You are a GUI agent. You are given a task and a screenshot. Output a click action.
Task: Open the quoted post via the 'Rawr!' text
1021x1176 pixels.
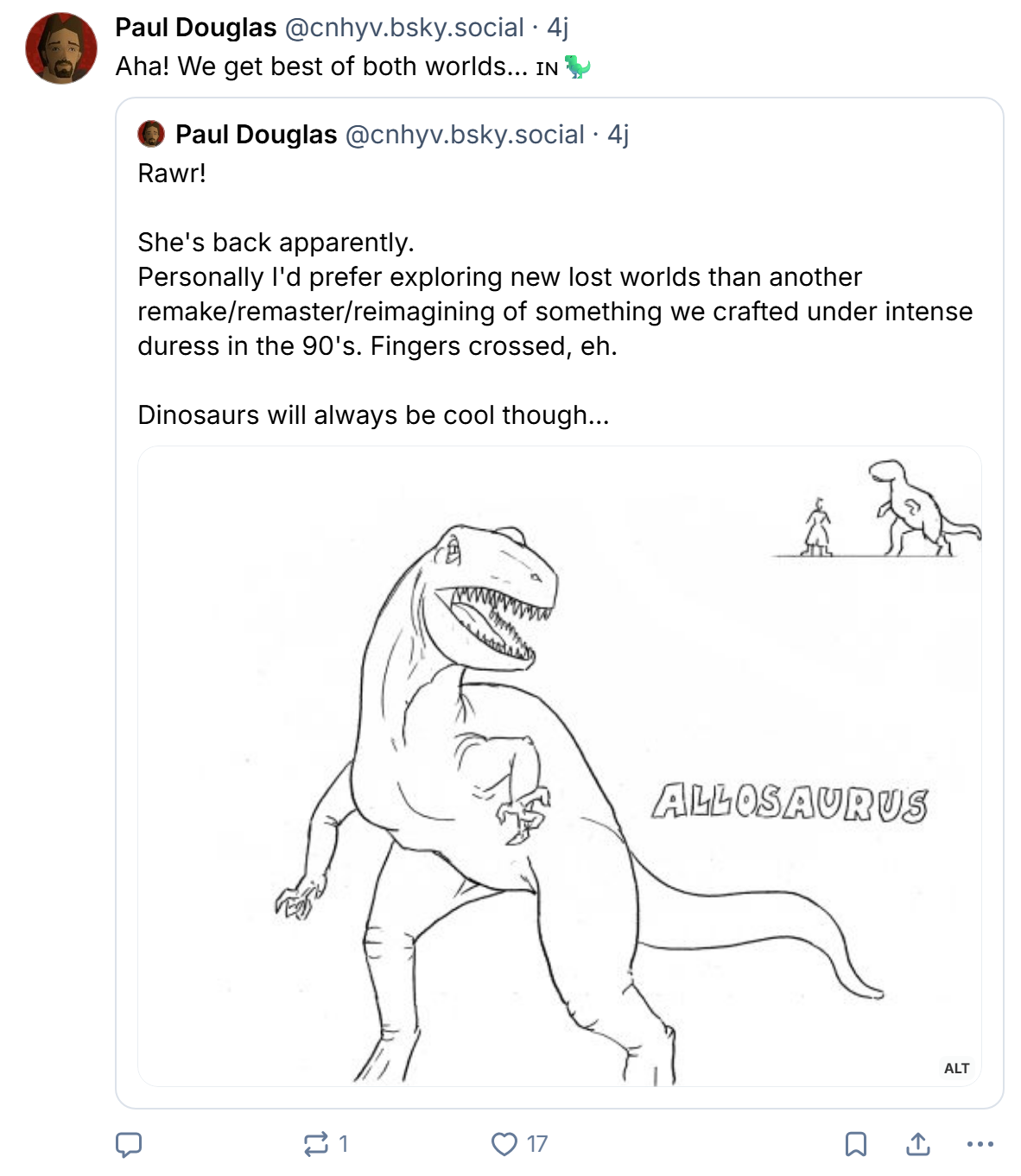pyautogui.click(x=172, y=174)
